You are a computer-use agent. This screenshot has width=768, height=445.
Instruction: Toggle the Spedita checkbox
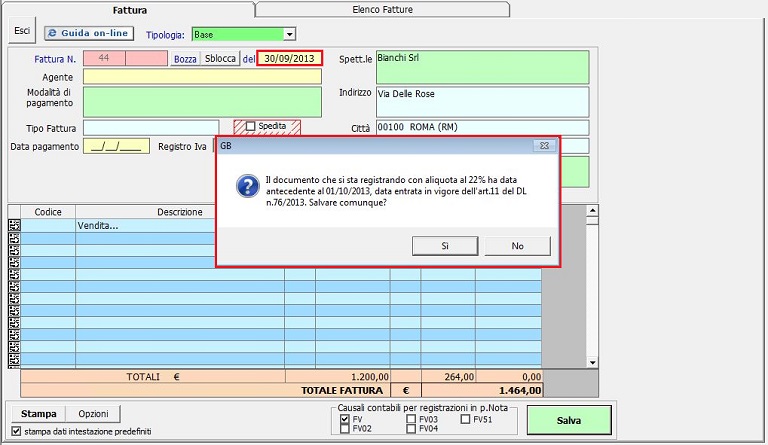pyautogui.click(x=251, y=126)
